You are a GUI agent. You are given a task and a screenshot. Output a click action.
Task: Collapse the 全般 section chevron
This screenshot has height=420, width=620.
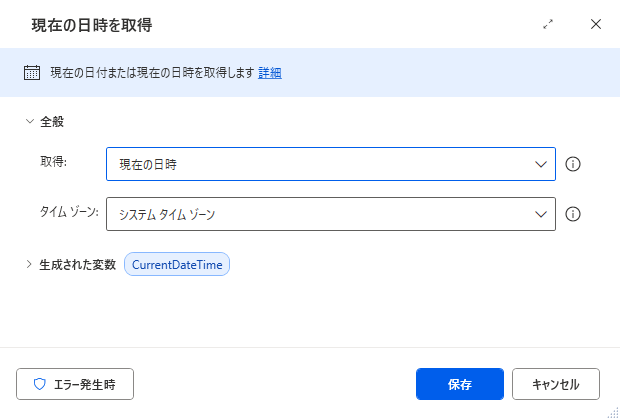[30, 121]
